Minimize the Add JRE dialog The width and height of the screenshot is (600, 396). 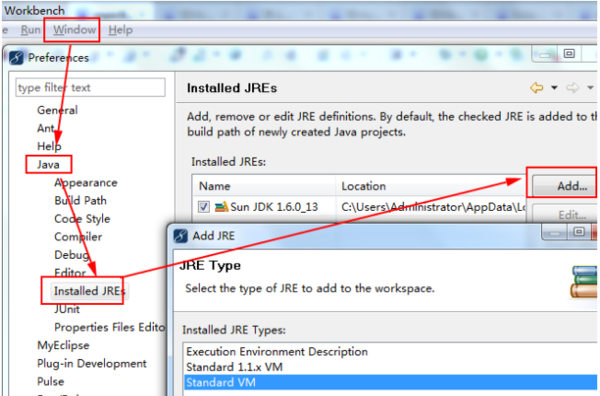click(x=555, y=233)
